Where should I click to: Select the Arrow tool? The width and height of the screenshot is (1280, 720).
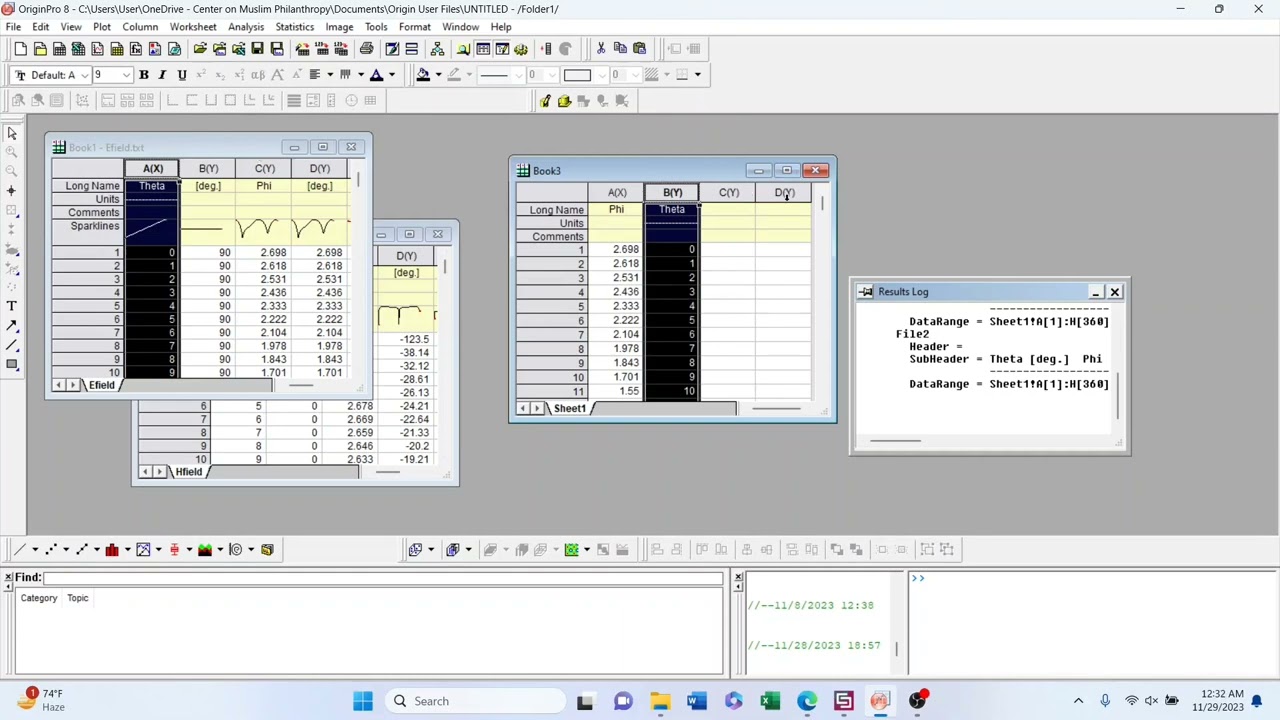tap(12, 325)
